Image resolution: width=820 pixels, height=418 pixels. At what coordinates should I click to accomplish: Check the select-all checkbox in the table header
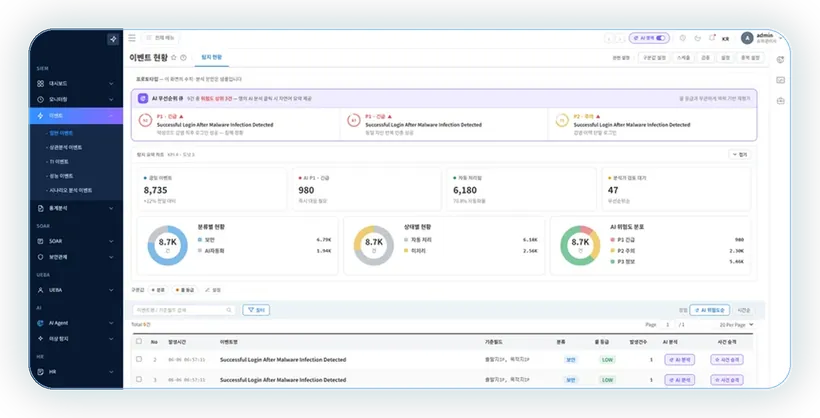139,342
